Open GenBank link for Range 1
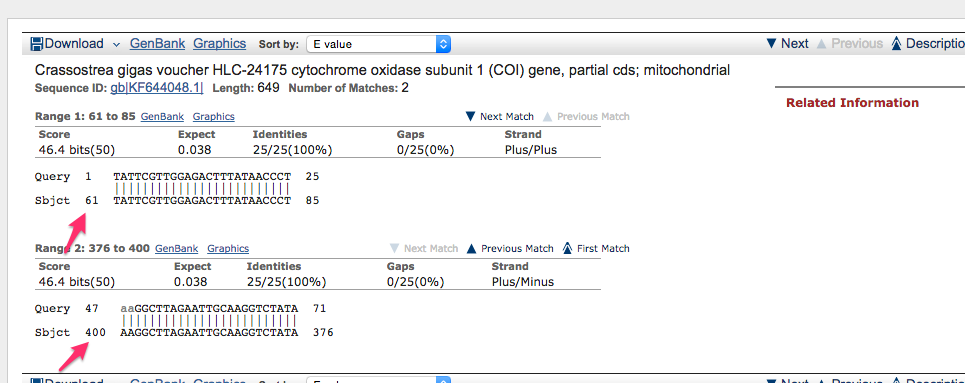965x383 pixels. click(x=161, y=116)
